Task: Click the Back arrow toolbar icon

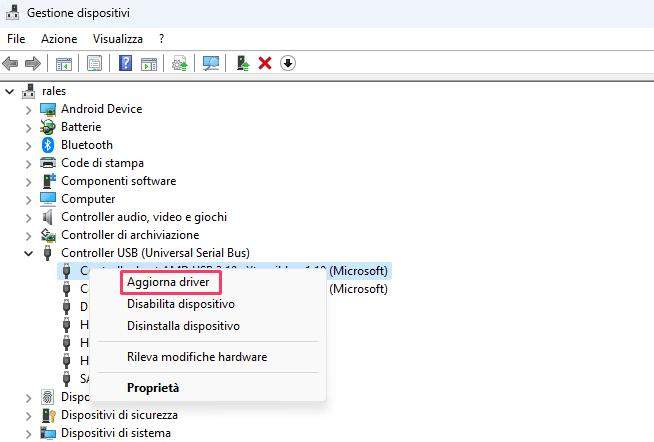Action: pyautogui.click(x=10, y=63)
